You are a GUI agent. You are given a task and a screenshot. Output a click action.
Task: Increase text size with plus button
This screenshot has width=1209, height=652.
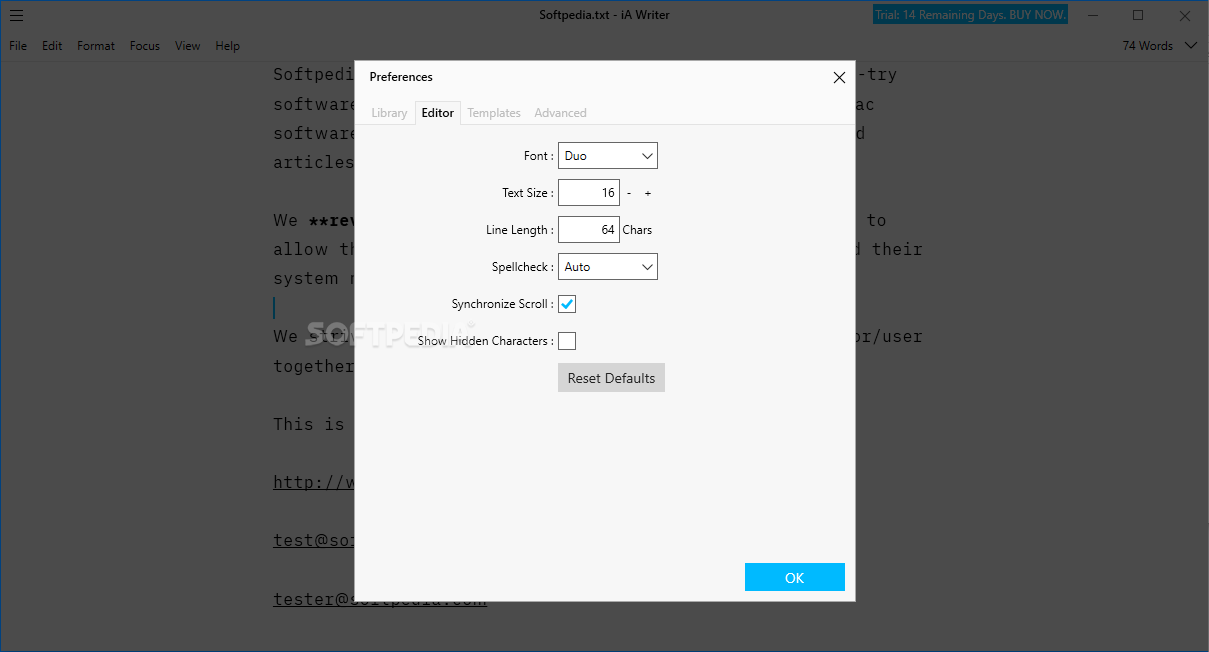(x=648, y=193)
